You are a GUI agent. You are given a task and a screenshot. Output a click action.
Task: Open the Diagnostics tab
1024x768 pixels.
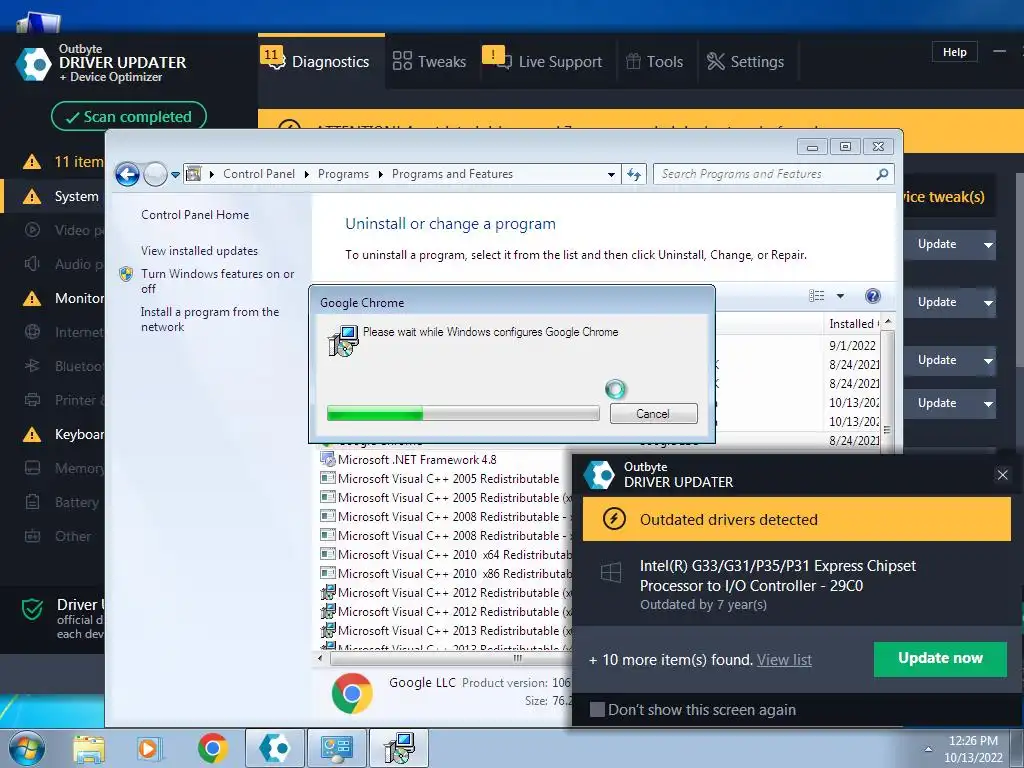pos(321,61)
